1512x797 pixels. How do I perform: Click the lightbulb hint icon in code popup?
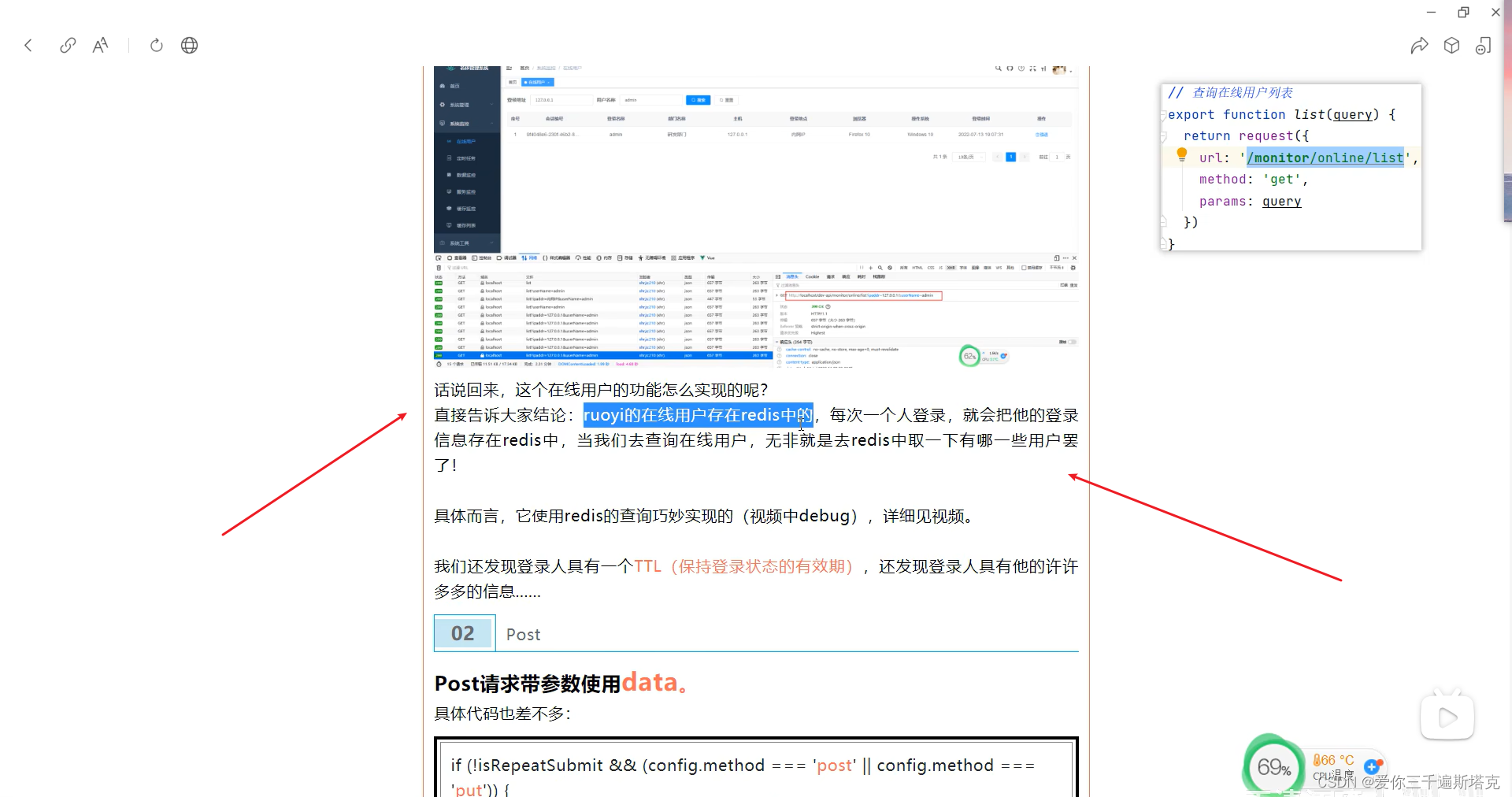pyautogui.click(x=1181, y=155)
